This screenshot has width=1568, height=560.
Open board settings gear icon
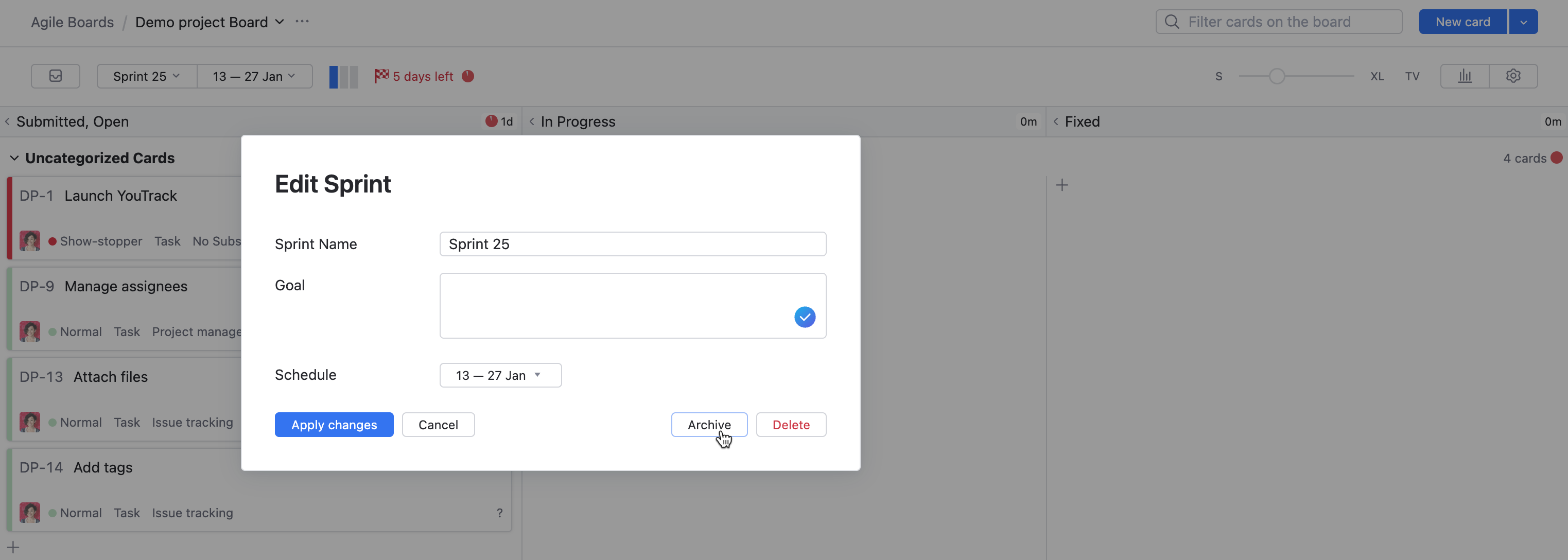tap(1513, 76)
